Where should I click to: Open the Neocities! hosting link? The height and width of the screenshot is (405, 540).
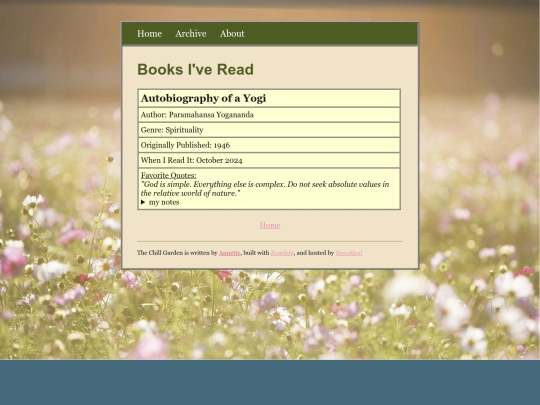(x=349, y=253)
